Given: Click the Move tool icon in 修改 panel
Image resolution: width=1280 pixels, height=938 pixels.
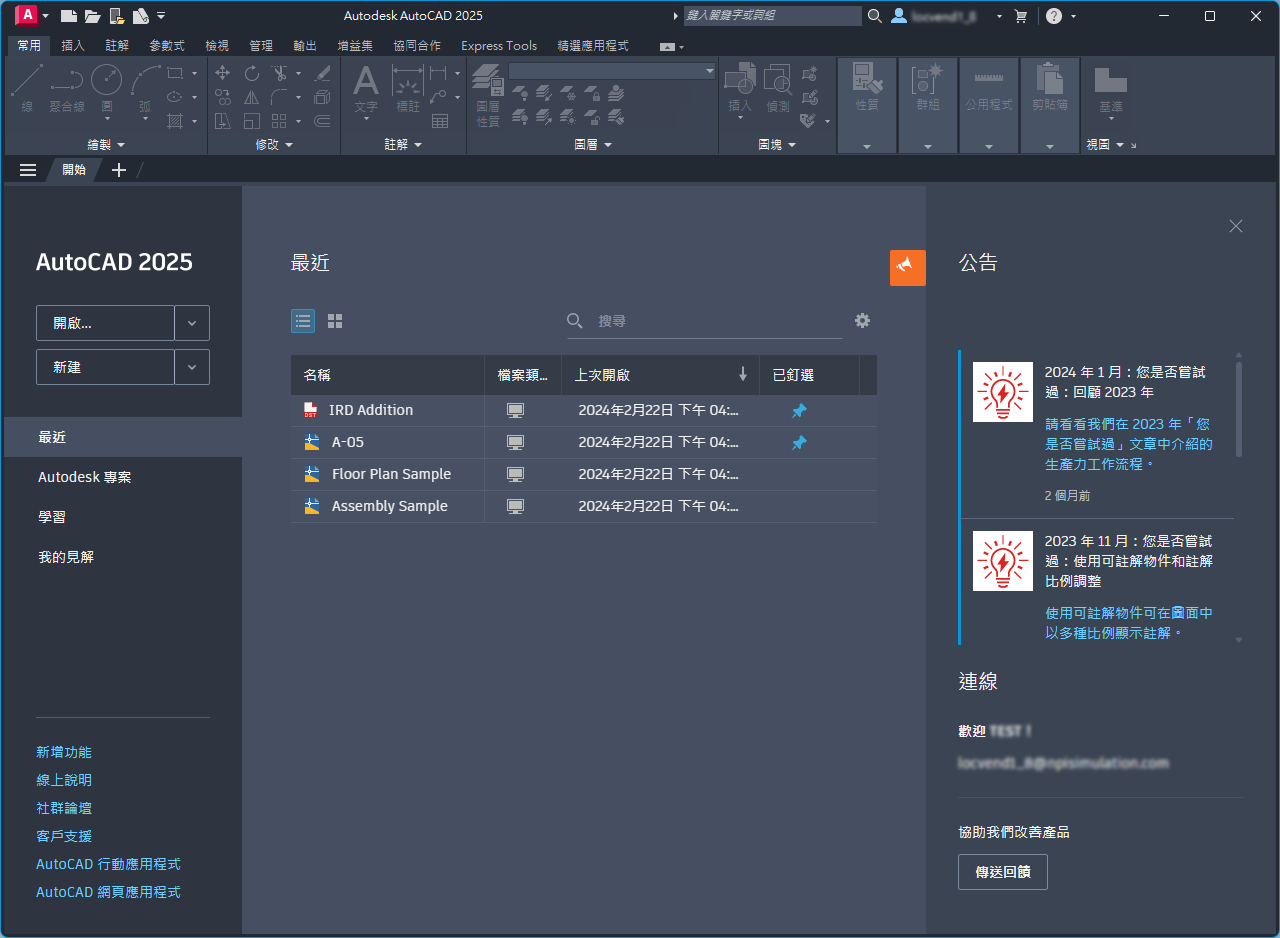Looking at the screenshot, I should 223,73.
